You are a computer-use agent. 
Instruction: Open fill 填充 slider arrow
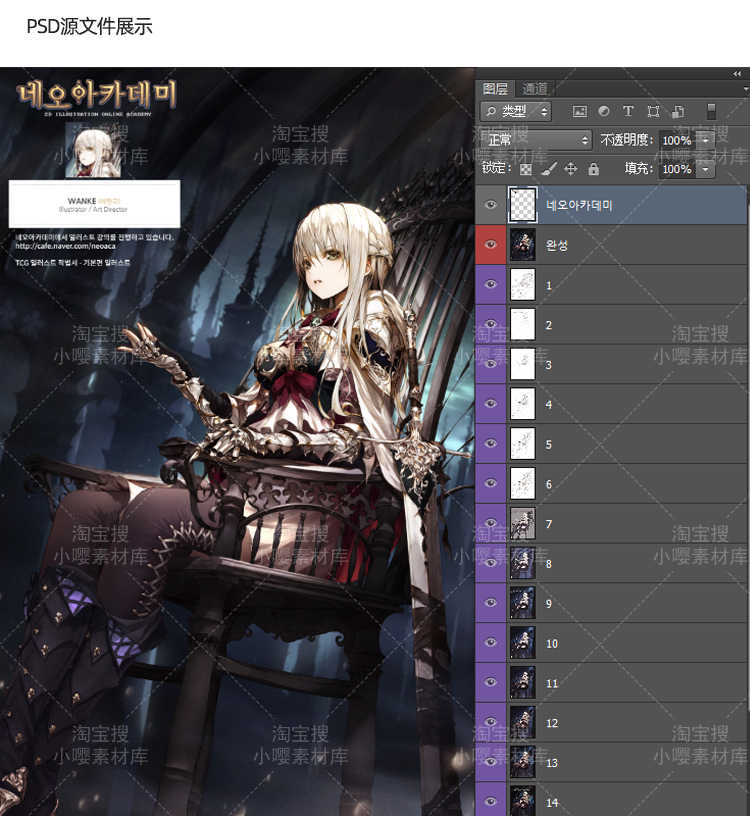click(706, 169)
